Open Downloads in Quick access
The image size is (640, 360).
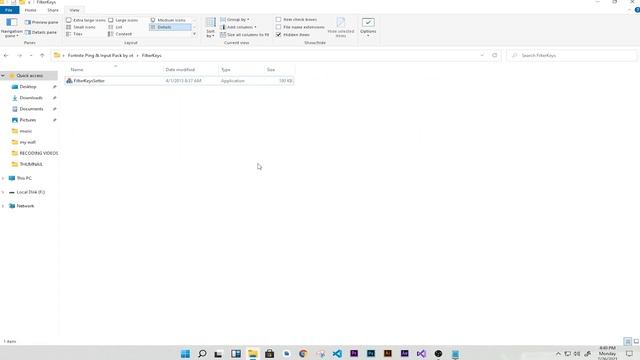tap(31, 98)
